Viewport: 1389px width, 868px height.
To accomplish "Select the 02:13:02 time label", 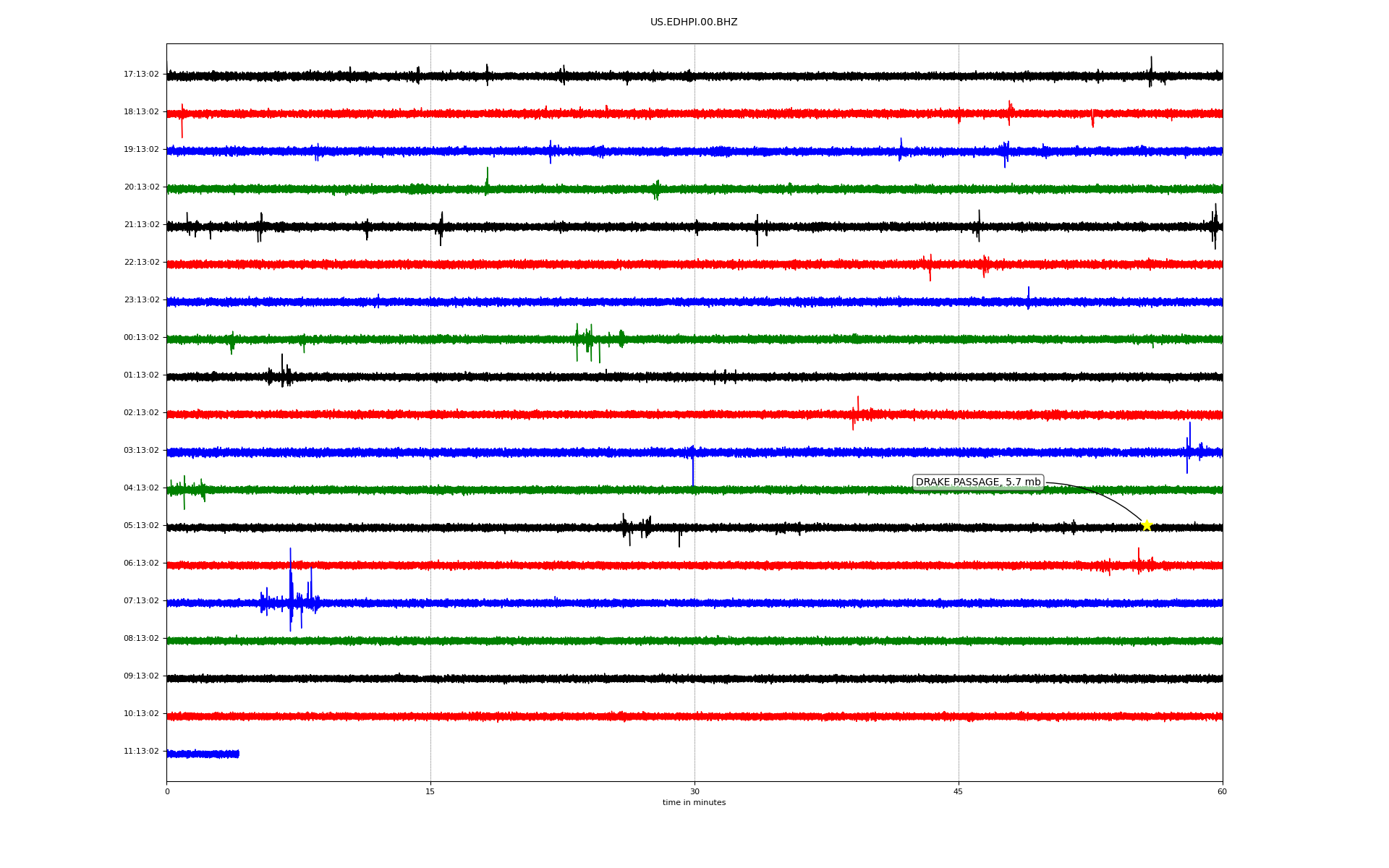I will tap(141, 412).
